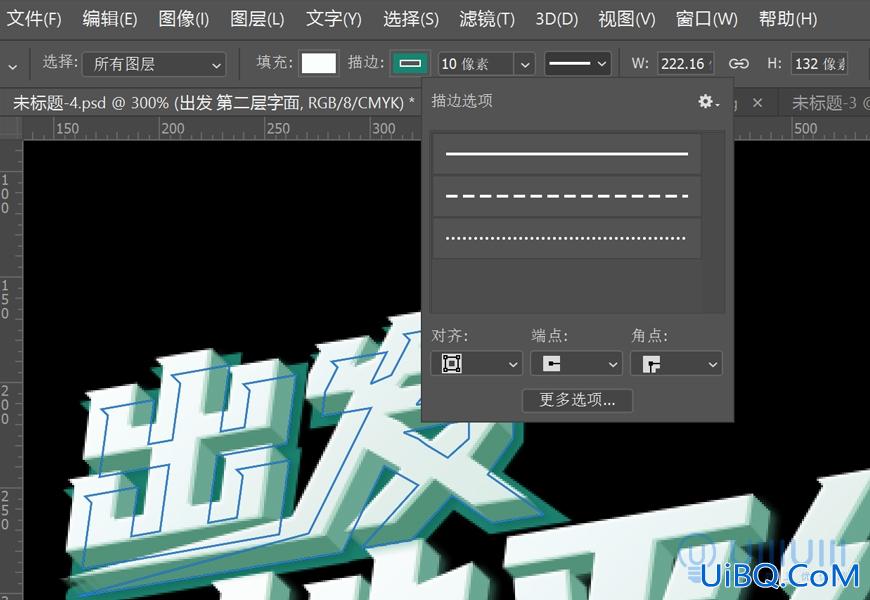The height and width of the screenshot is (600, 870).
Task: Edit the W width value field
Action: click(686, 63)
